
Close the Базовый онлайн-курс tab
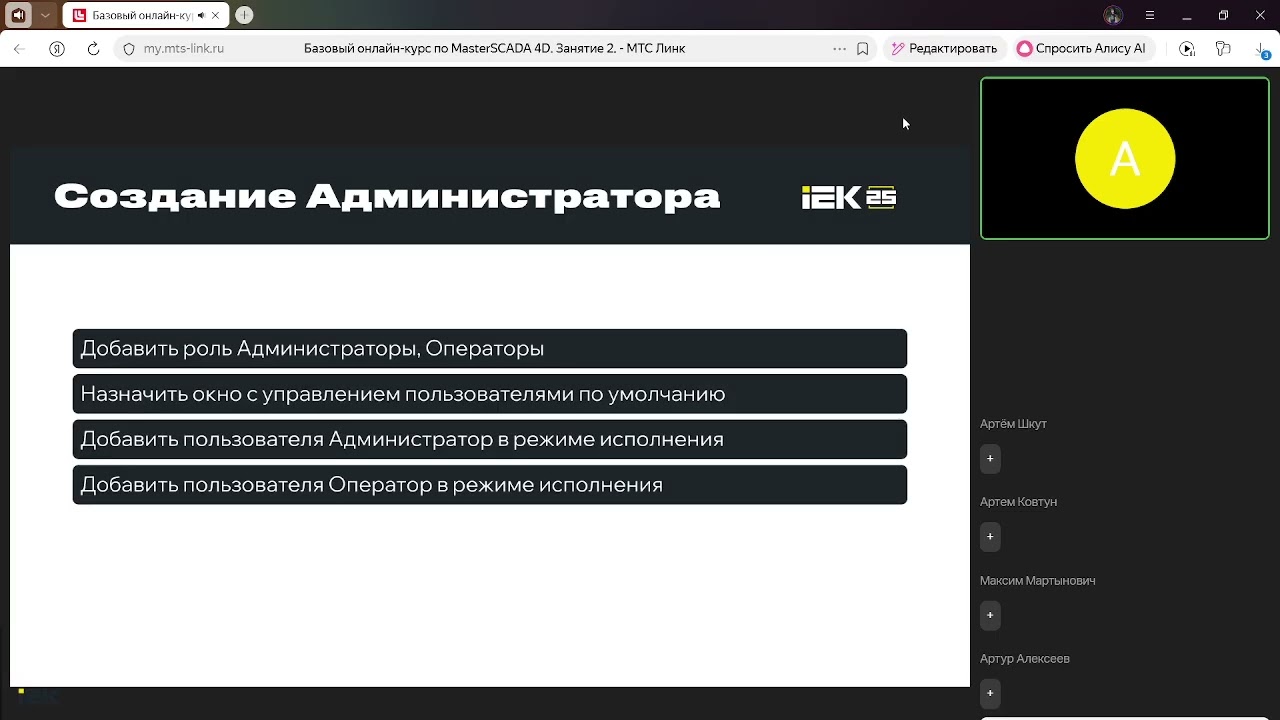215,16
